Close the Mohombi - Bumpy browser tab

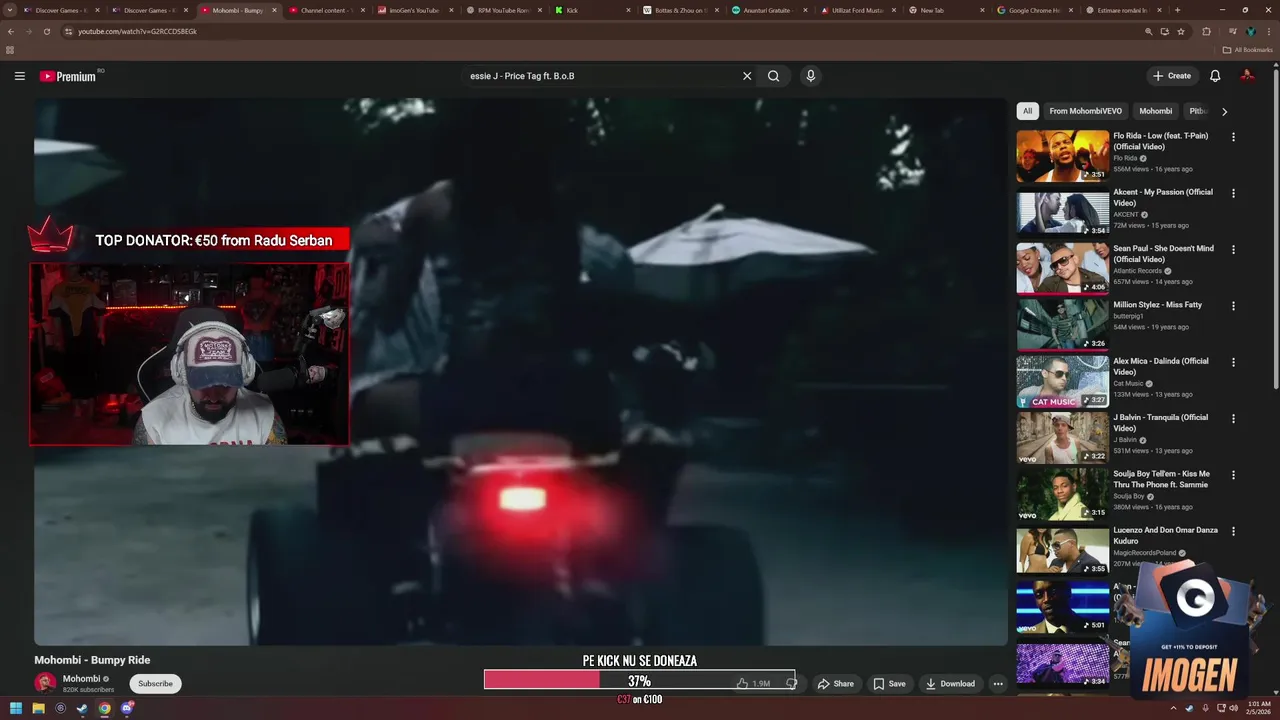pyautogui.click(x=273, y=10)
